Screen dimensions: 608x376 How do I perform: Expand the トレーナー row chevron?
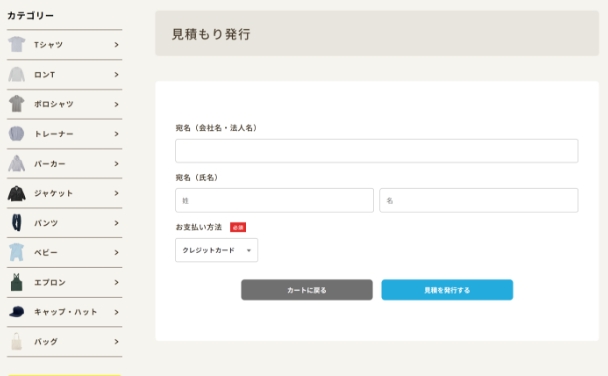click(x=116, y=134)
